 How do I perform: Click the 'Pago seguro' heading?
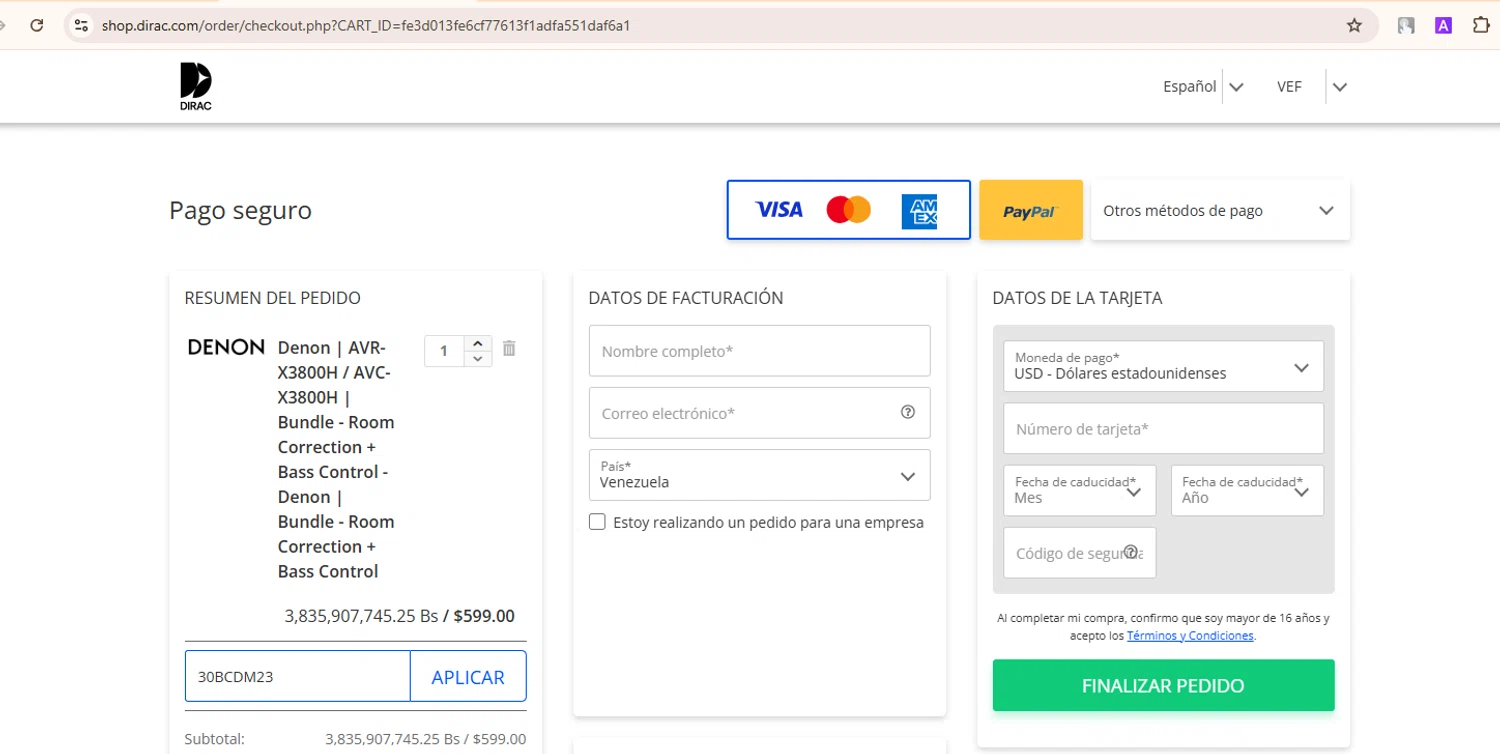[x=241, y=211]
